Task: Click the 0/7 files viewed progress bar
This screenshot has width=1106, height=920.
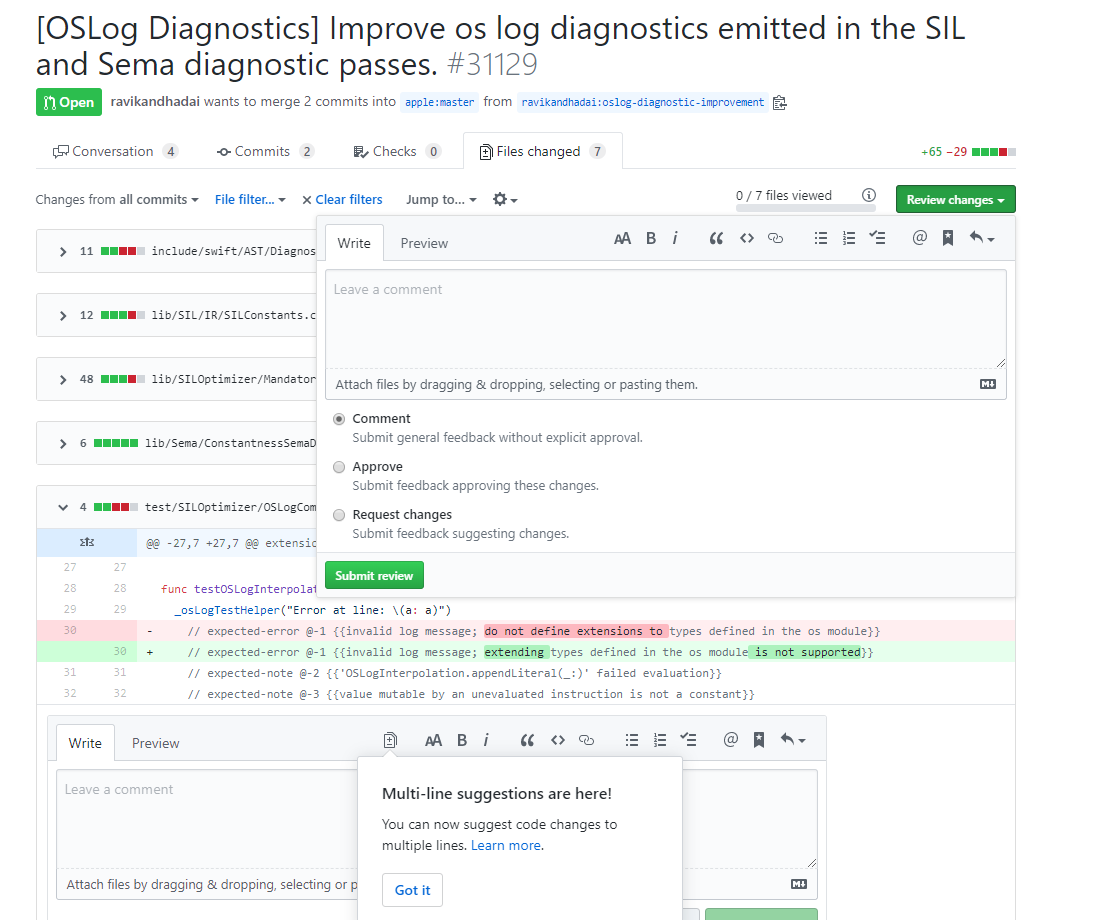Action: 805,208
